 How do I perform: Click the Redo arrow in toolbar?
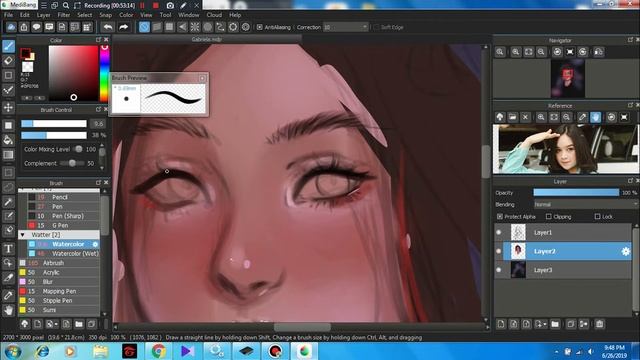click(x=124, y=27)
